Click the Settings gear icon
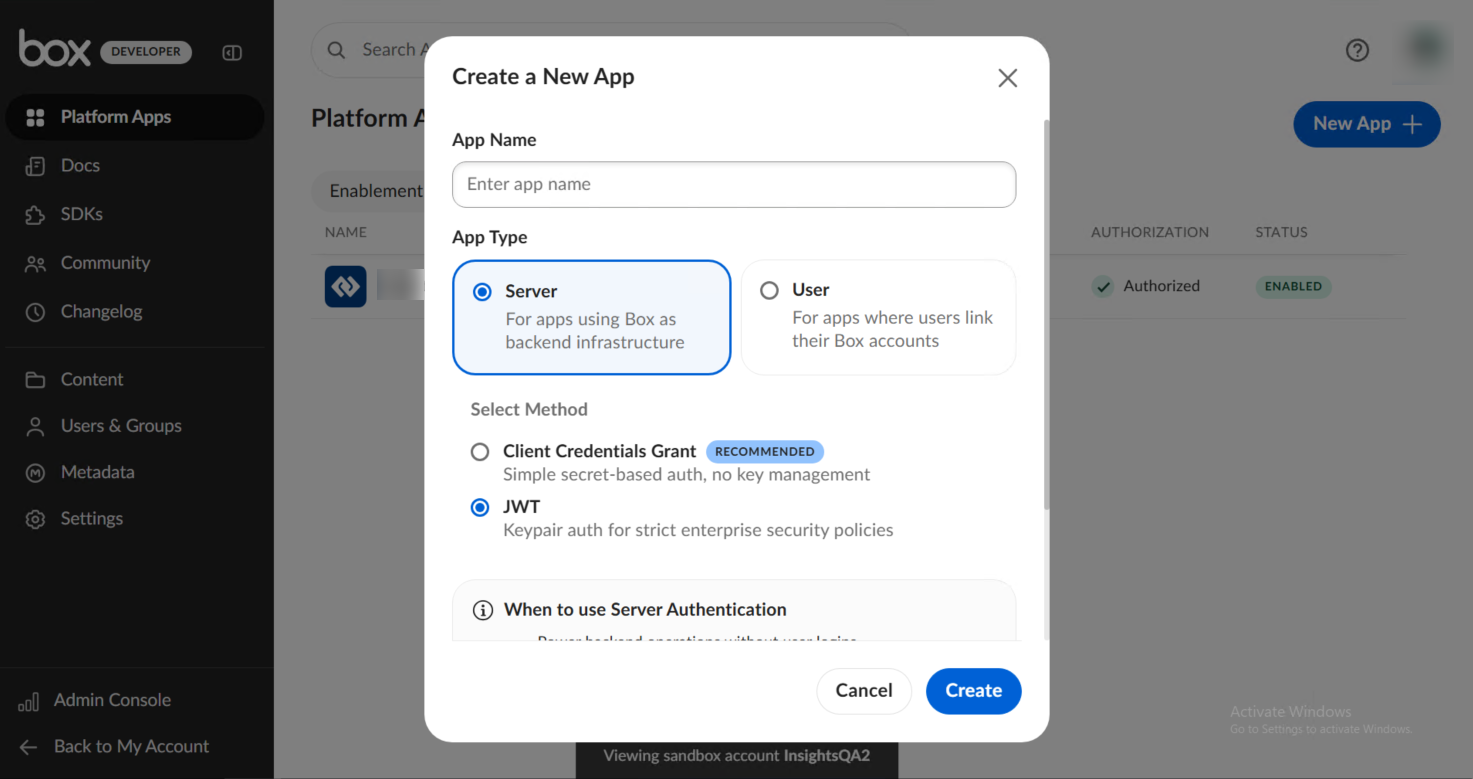 pyautogui.click(x=36, y=519)
